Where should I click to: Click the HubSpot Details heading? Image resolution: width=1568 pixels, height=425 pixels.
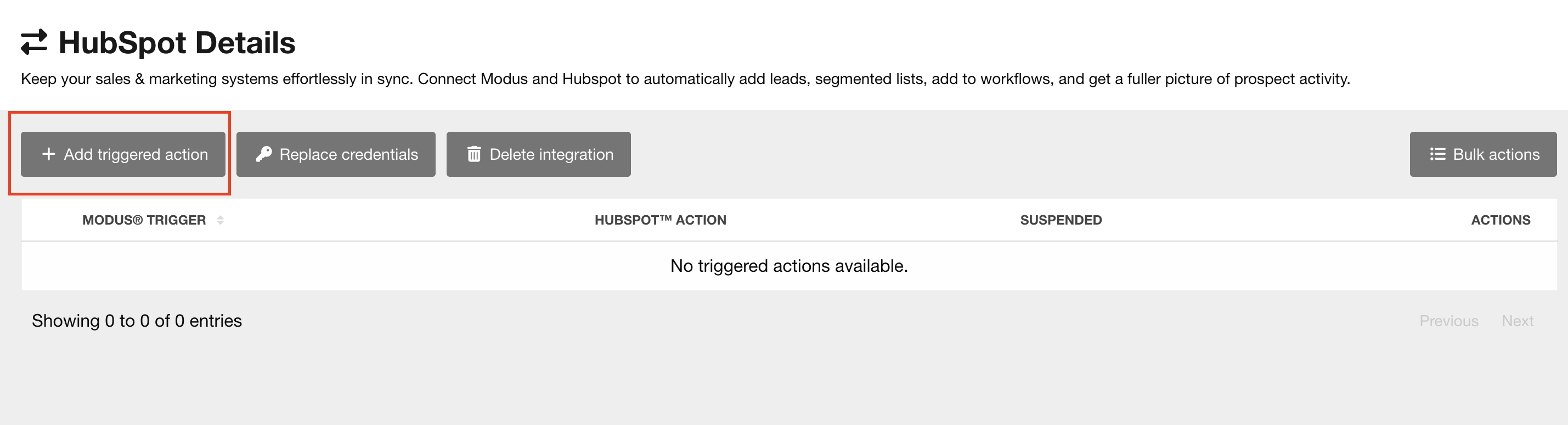pos(177,43)
